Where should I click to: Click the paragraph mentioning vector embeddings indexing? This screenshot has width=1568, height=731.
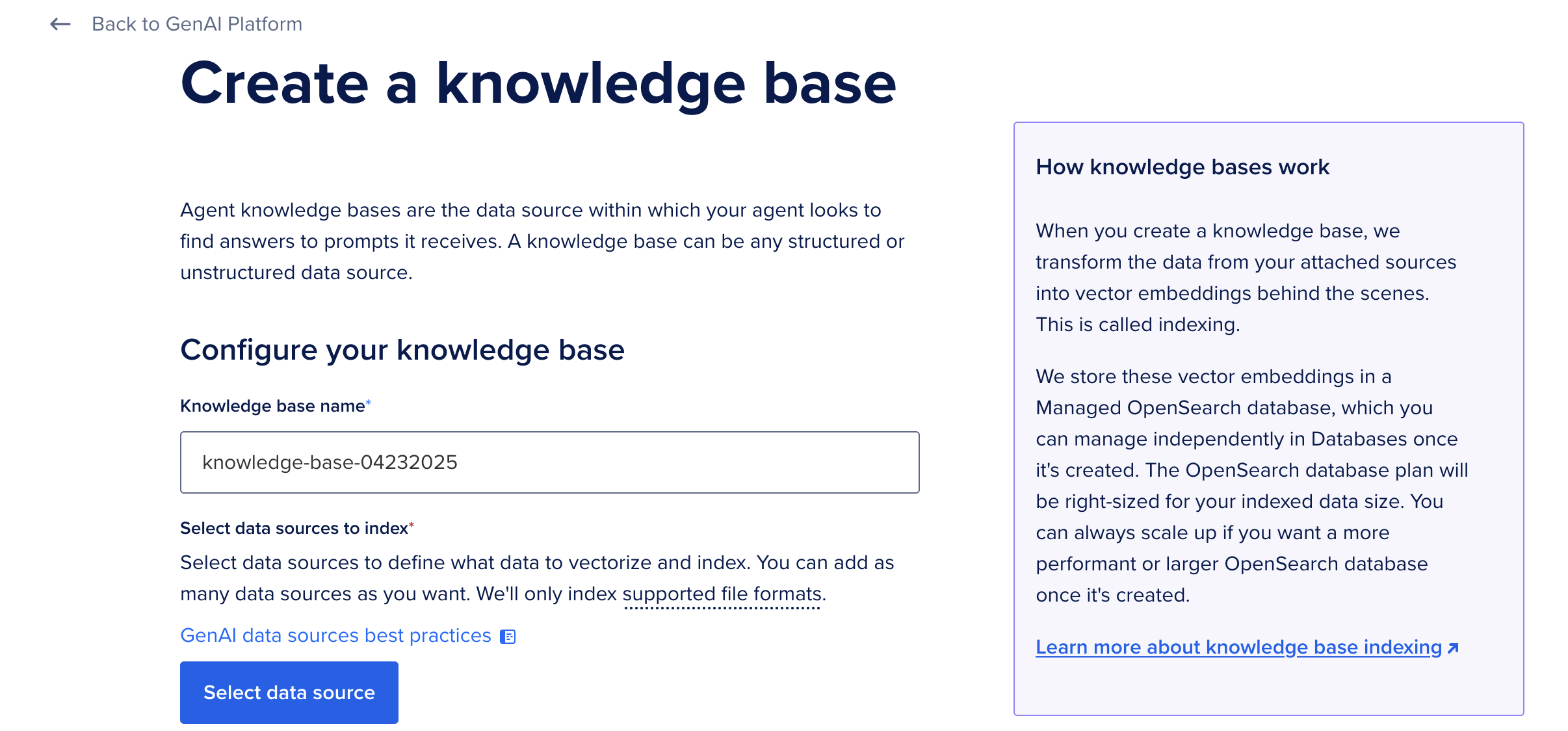1246,278
